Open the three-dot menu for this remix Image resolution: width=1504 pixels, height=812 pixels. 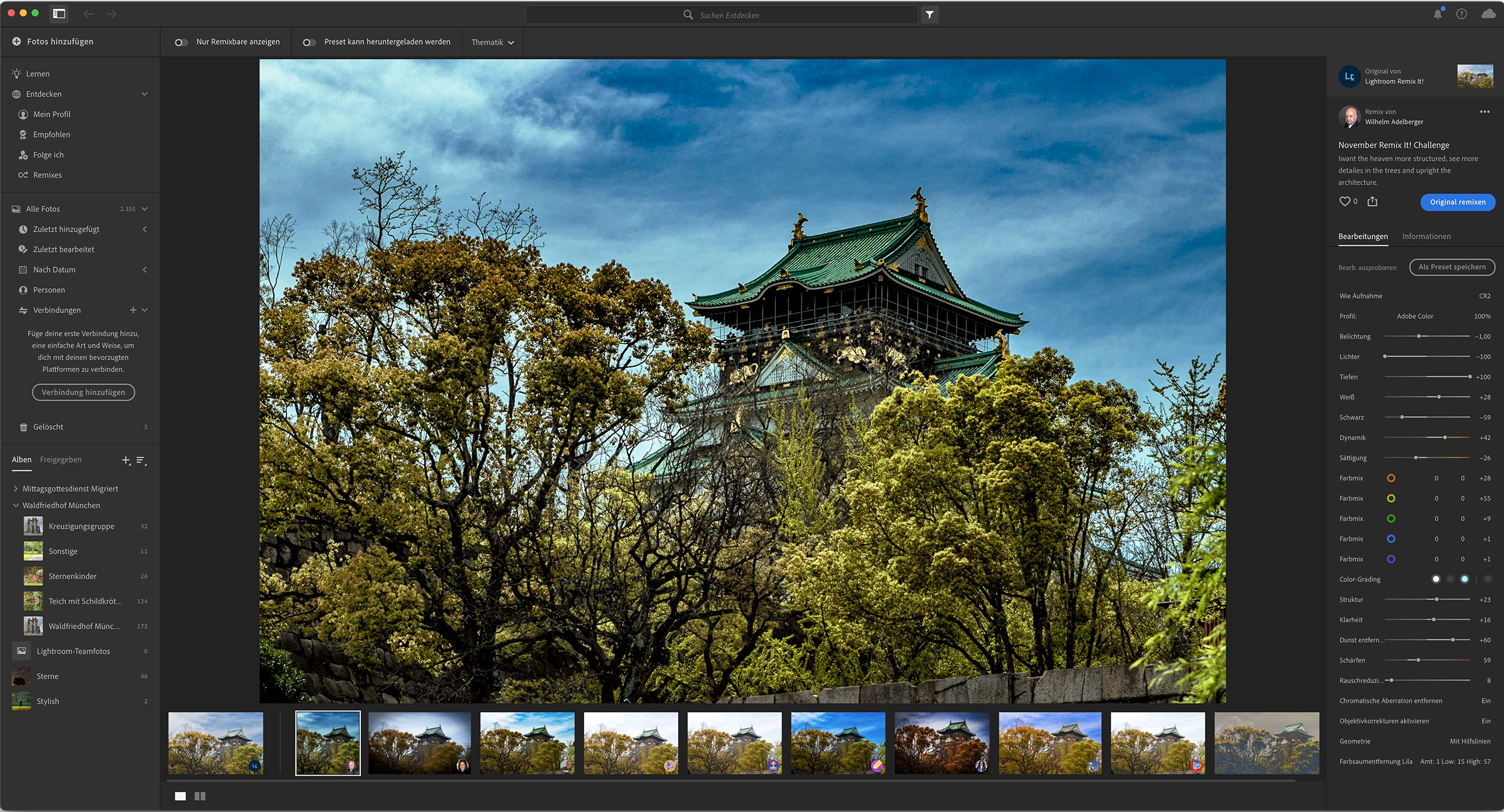coord(1484,112)
